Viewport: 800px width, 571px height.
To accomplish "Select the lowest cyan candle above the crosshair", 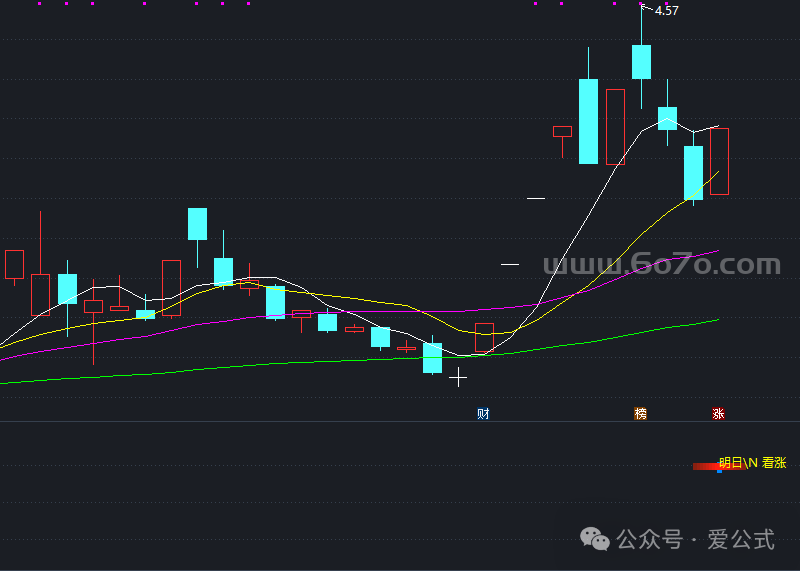I will [x=432, y=358].
